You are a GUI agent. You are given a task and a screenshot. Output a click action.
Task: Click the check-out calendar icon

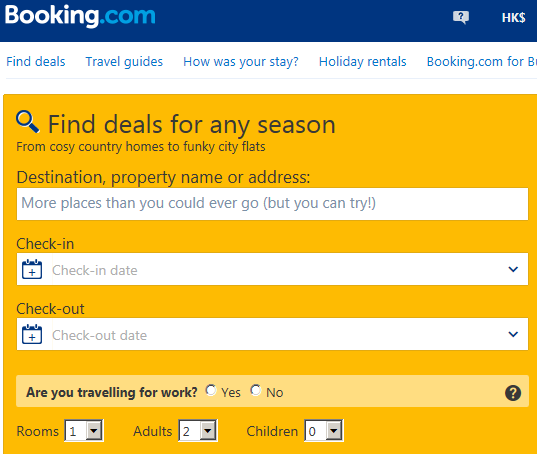(x=32, y=334)
